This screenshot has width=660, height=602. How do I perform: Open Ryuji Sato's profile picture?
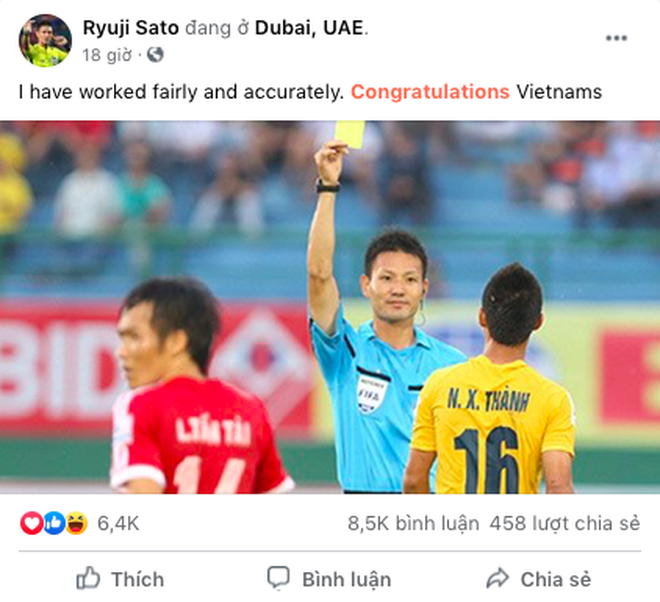[x=45, y=40]
